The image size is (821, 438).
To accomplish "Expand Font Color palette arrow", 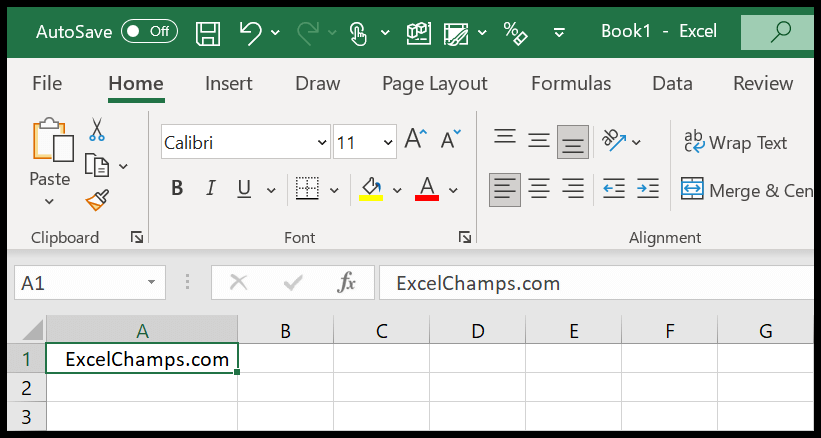I will coord(453,190).
